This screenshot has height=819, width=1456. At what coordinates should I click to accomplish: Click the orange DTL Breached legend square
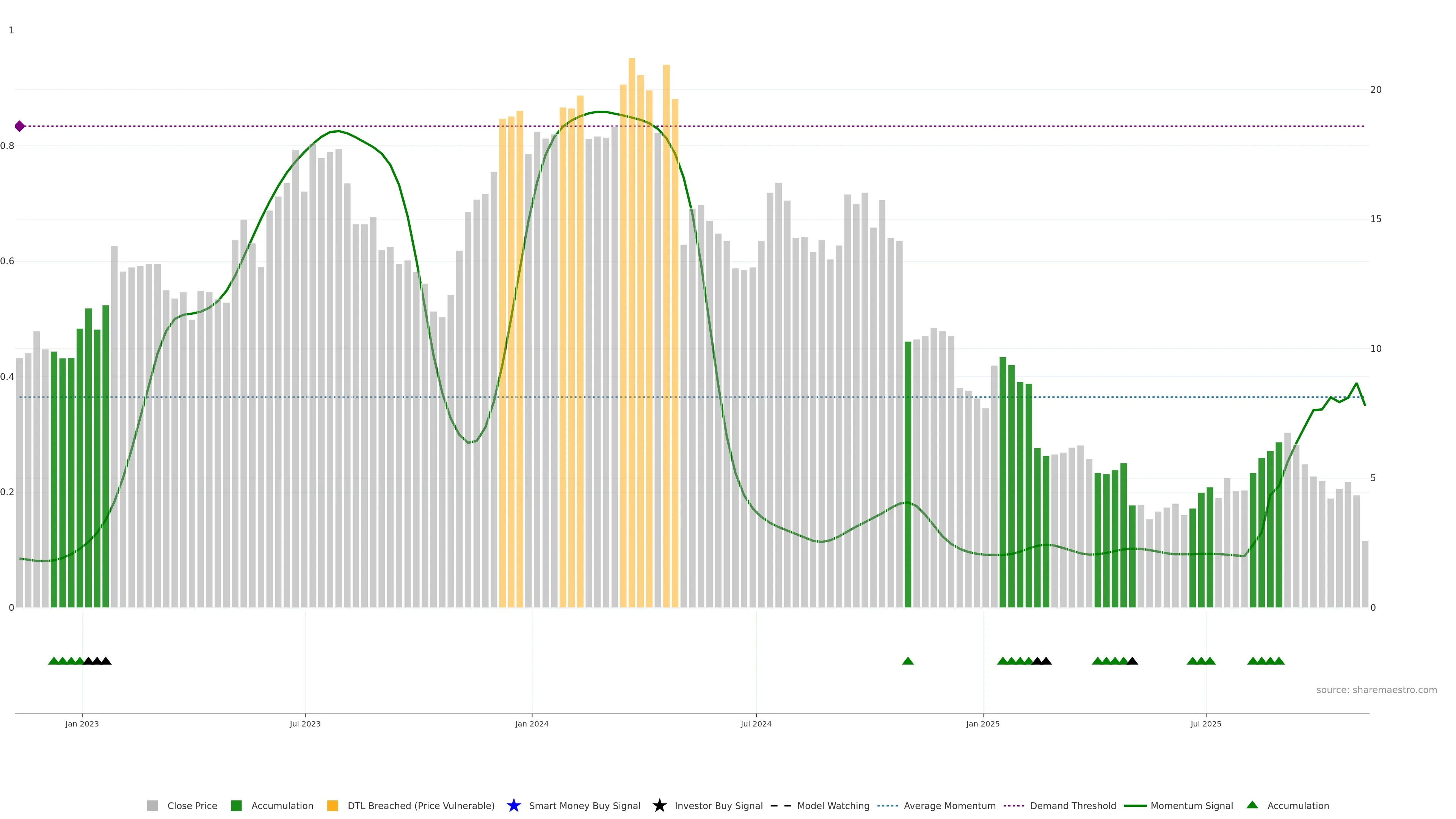pyautogui.click(x=333, y=805)
